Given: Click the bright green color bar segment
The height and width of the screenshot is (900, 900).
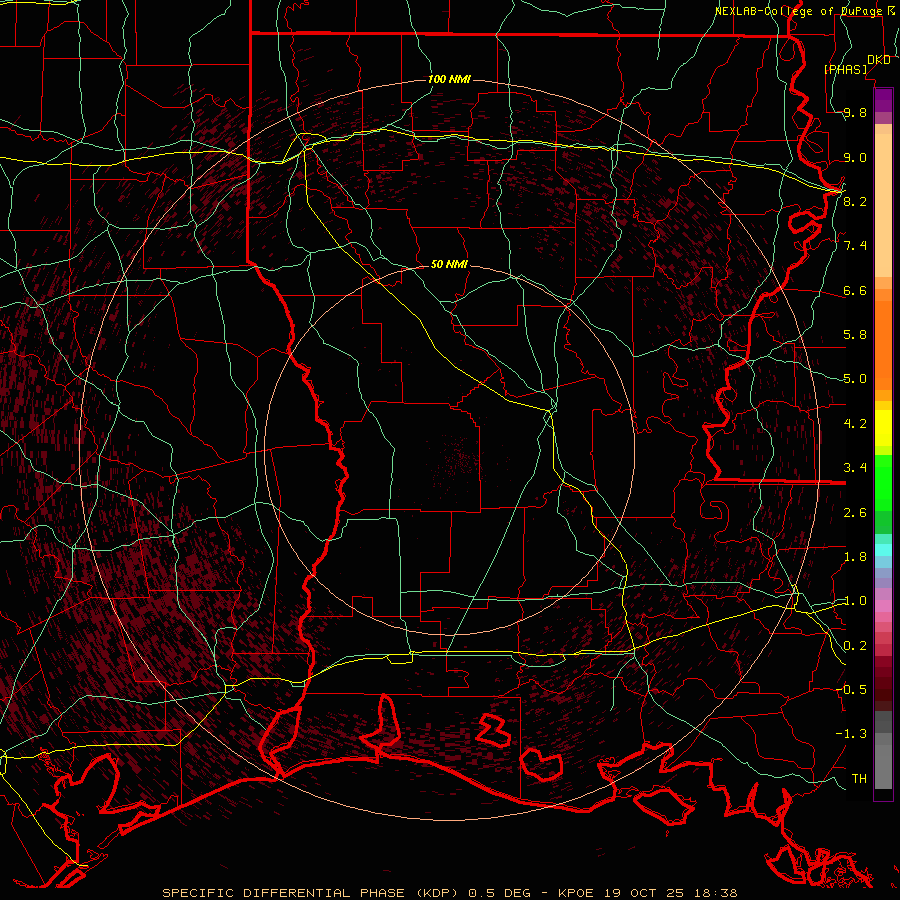Looking at the screenshot, I should (x=883, y=483).
